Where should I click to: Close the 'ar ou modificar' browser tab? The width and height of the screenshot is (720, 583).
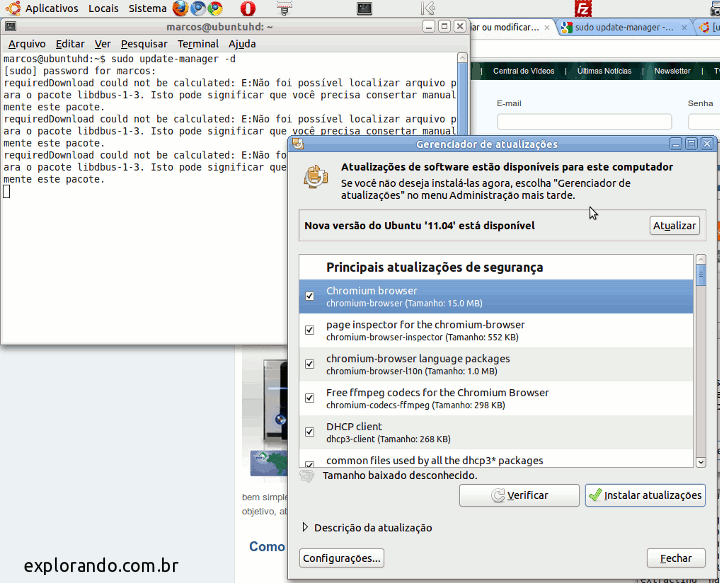[546, 28]
